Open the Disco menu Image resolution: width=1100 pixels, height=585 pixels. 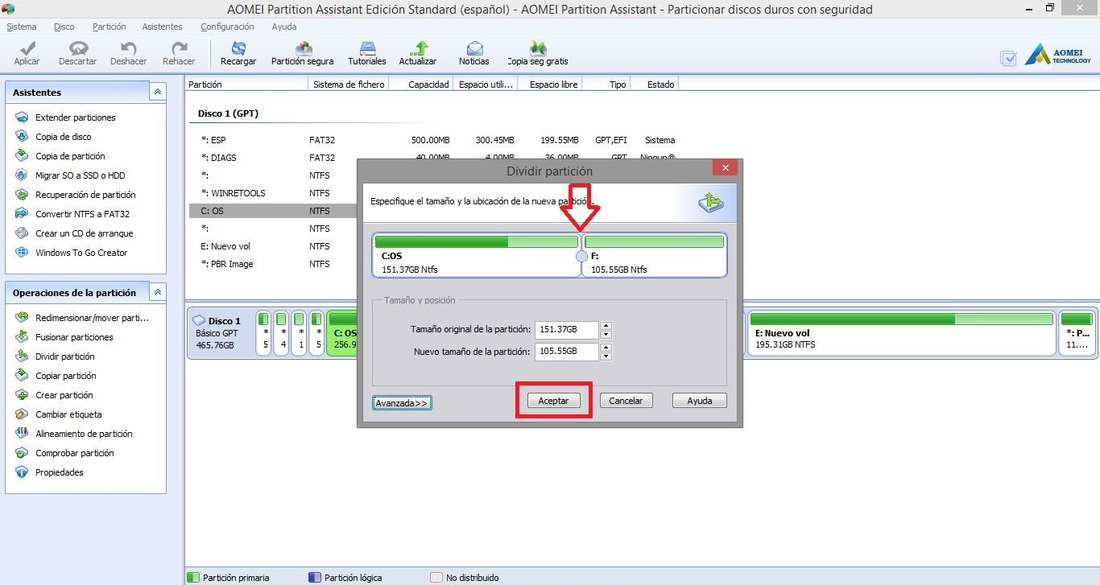click(64, 27)
